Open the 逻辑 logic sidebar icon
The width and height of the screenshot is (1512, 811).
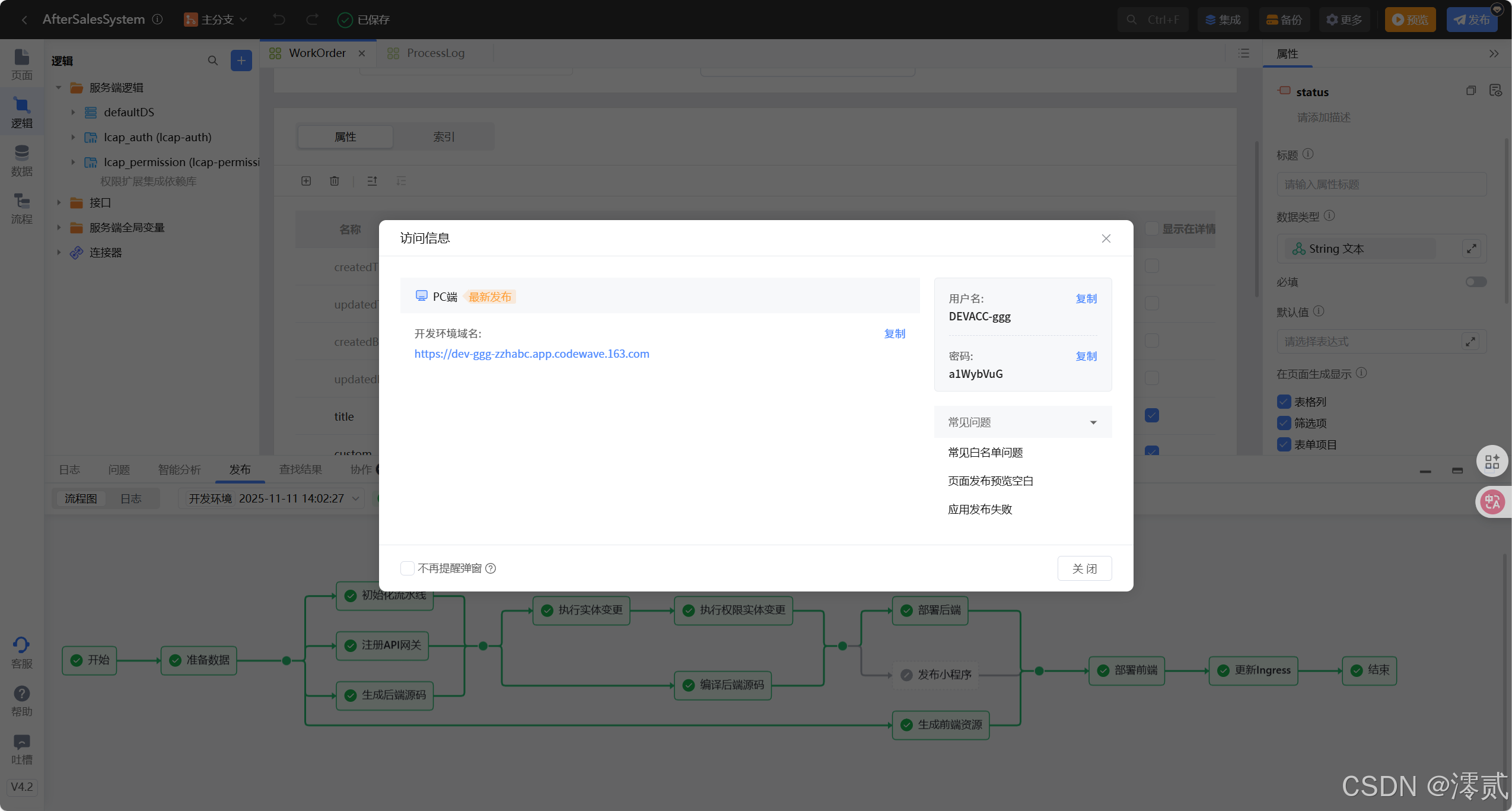[x=21, y=112]
